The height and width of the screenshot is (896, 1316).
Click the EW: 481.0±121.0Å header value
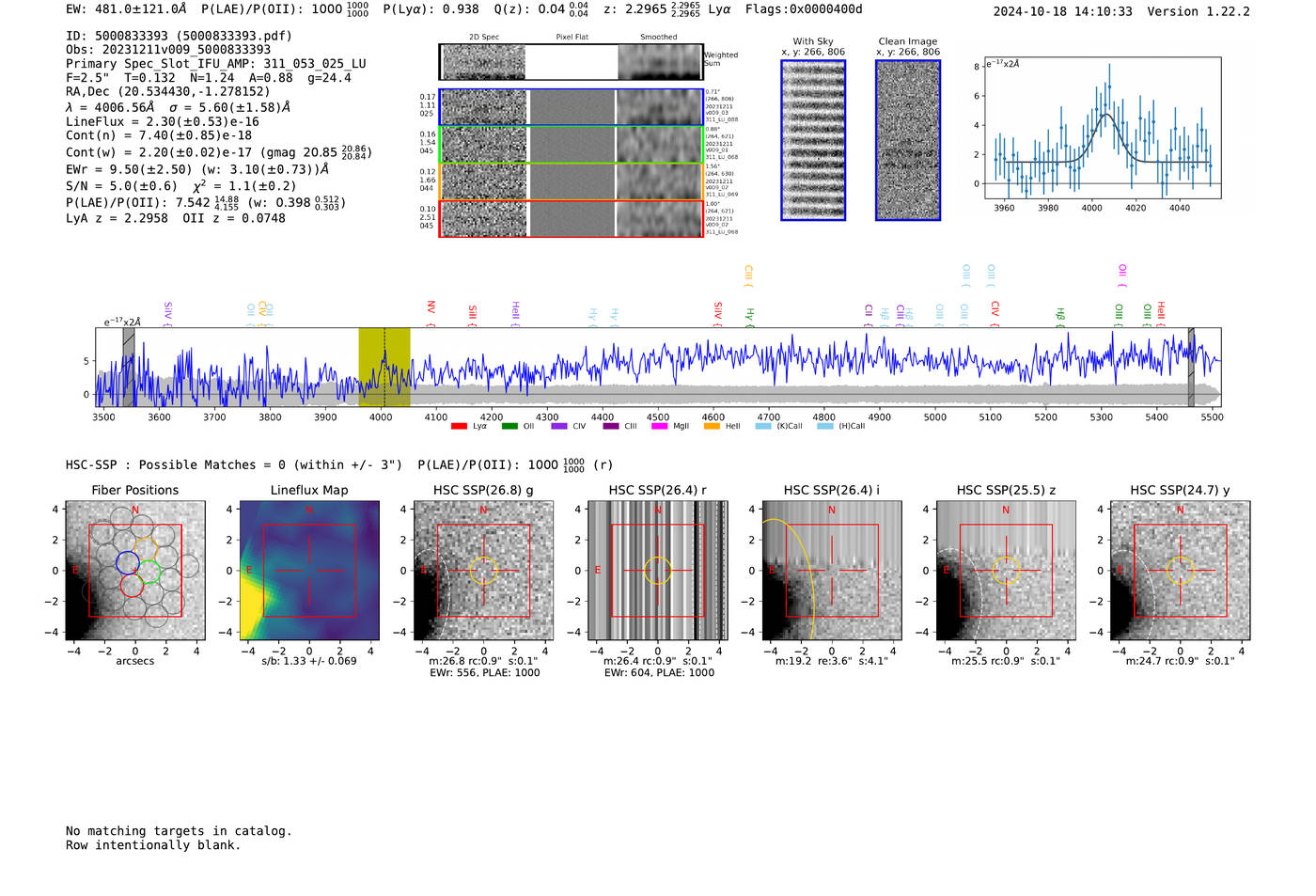coord(126,8)
